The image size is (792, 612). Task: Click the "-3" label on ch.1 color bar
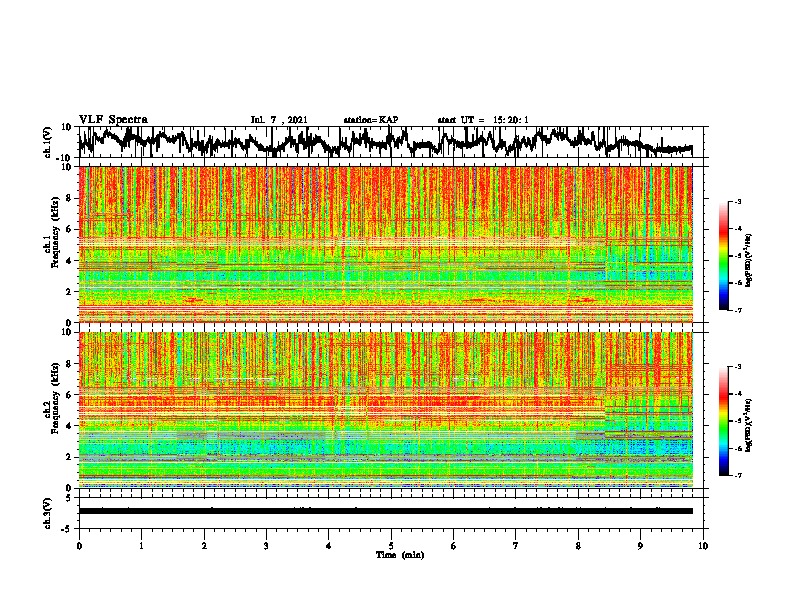pos(738,201)
